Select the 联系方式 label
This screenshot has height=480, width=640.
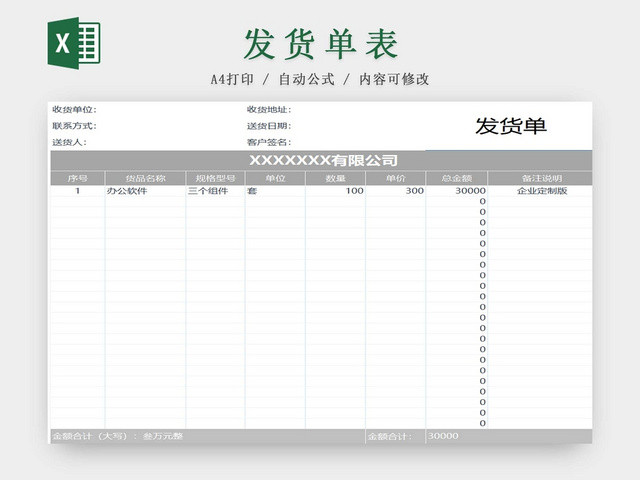coord(74,126)
